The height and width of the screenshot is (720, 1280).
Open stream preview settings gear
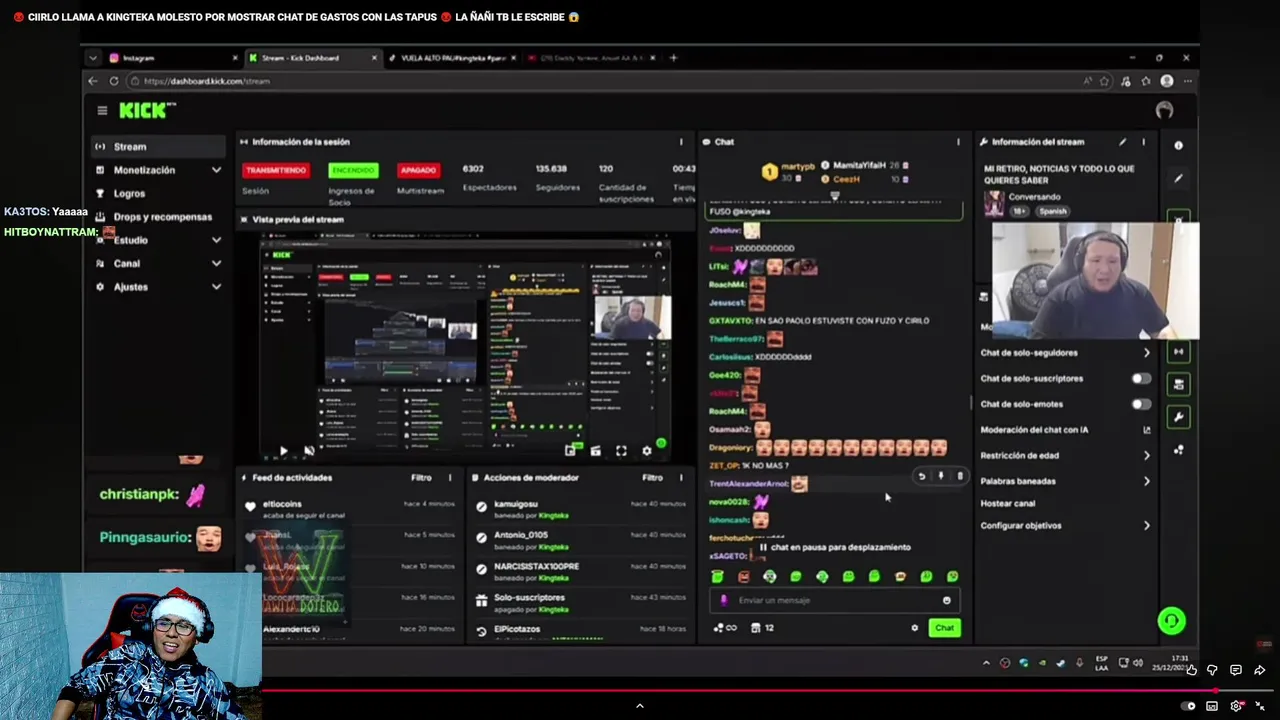click(646, 452)
